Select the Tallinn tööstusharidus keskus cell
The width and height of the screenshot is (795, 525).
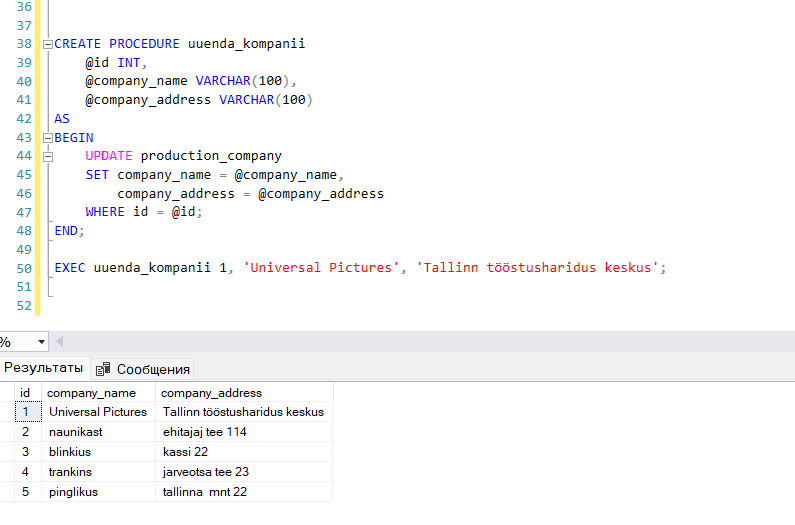coord(244,412)
